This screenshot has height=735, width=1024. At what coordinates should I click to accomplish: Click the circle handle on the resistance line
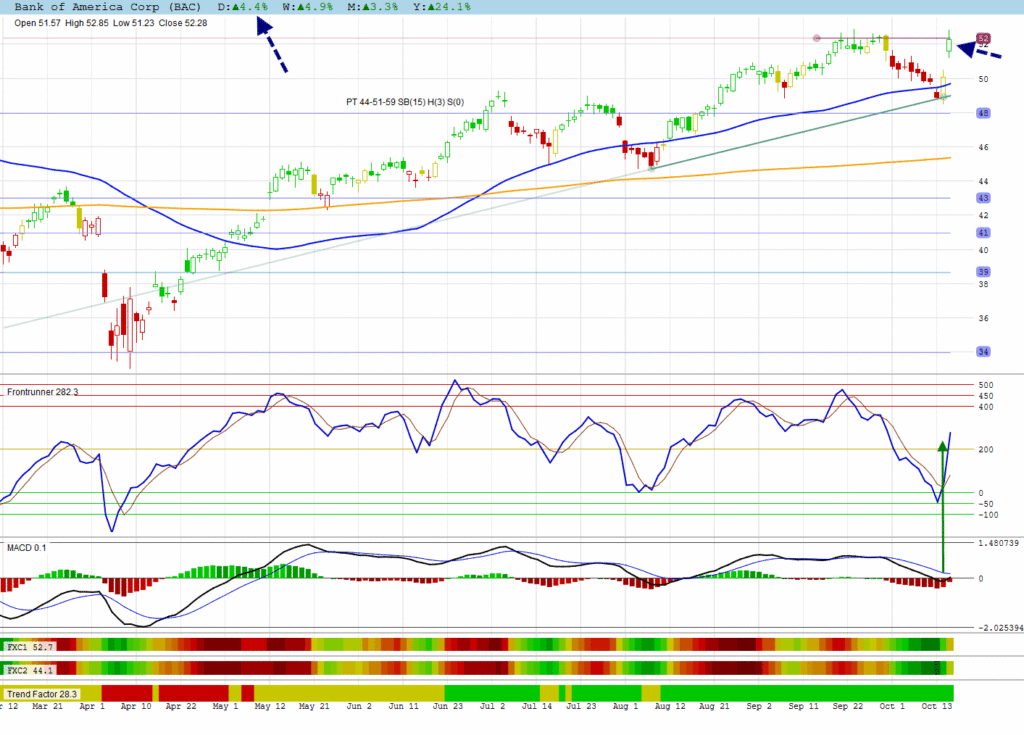point(817,38)
